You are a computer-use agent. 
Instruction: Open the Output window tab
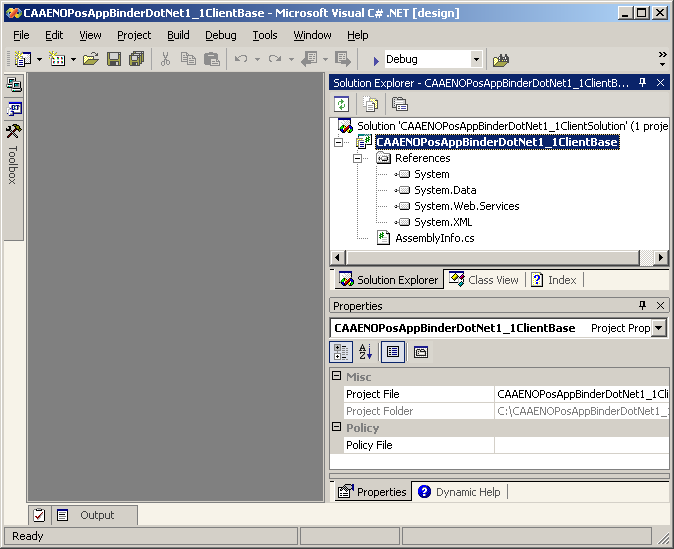tap(95, 515)
